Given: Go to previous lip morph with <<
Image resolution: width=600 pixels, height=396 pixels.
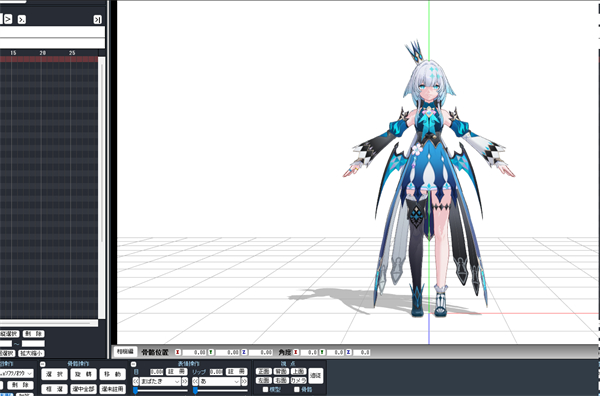Looking at the screenshot, I should pyautogui.click(x=196, y=381).
